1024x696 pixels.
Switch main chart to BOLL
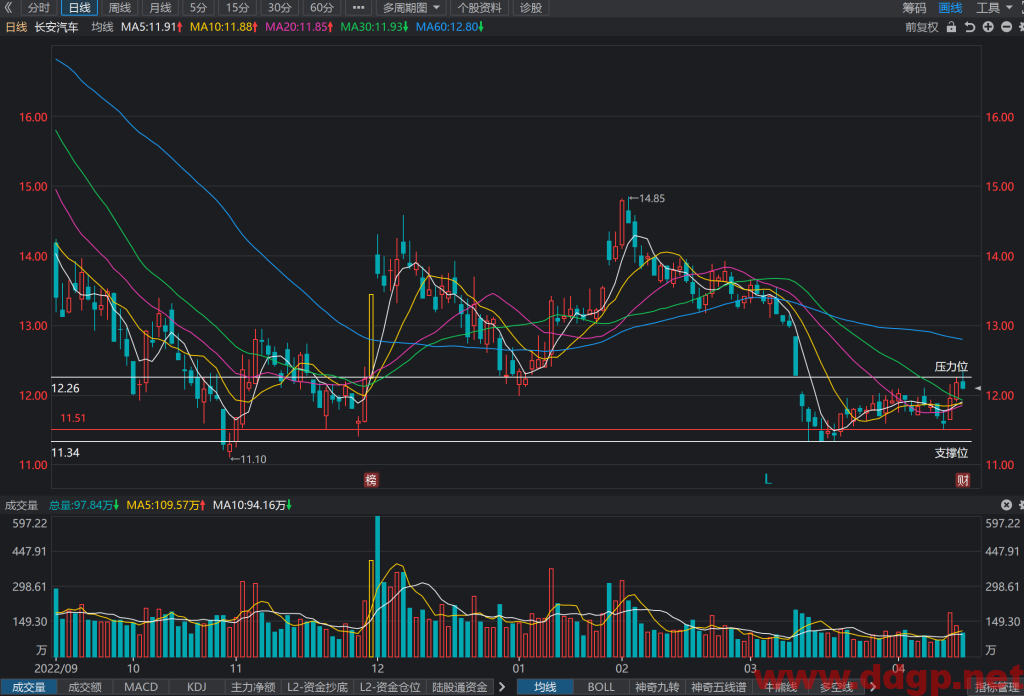click(601, 688)
